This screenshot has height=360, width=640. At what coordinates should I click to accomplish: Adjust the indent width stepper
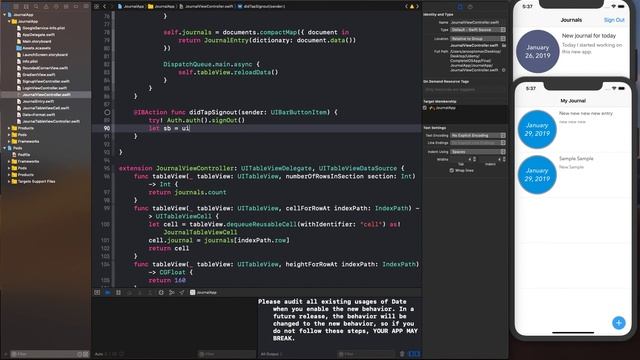[504, 159]
